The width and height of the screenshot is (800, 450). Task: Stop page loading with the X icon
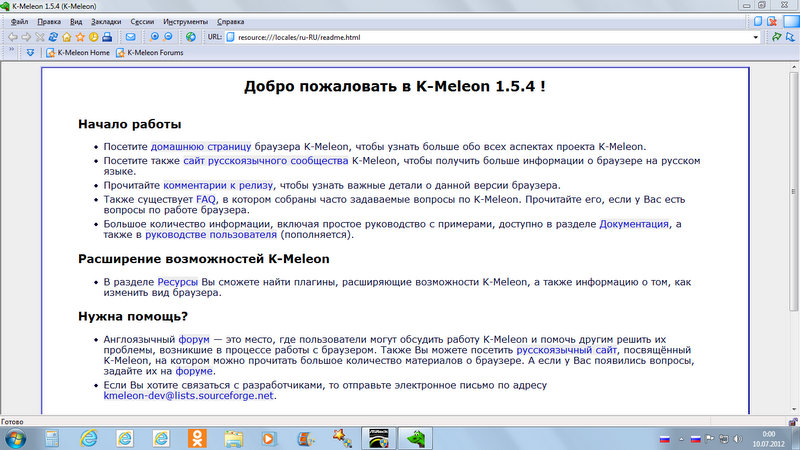pyautogui.click(x=39, y=37)
